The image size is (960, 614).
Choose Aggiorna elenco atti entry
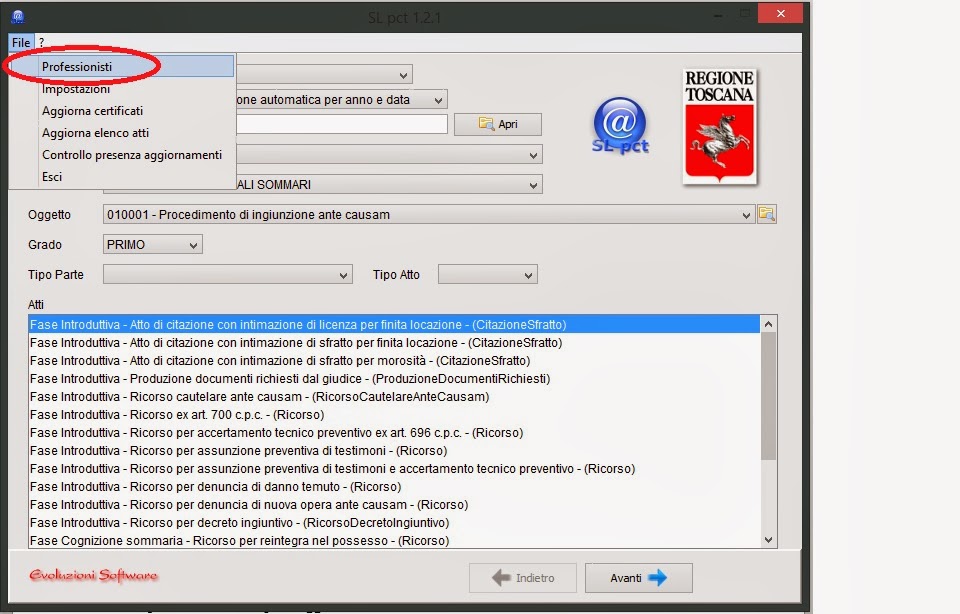(122, 133)
